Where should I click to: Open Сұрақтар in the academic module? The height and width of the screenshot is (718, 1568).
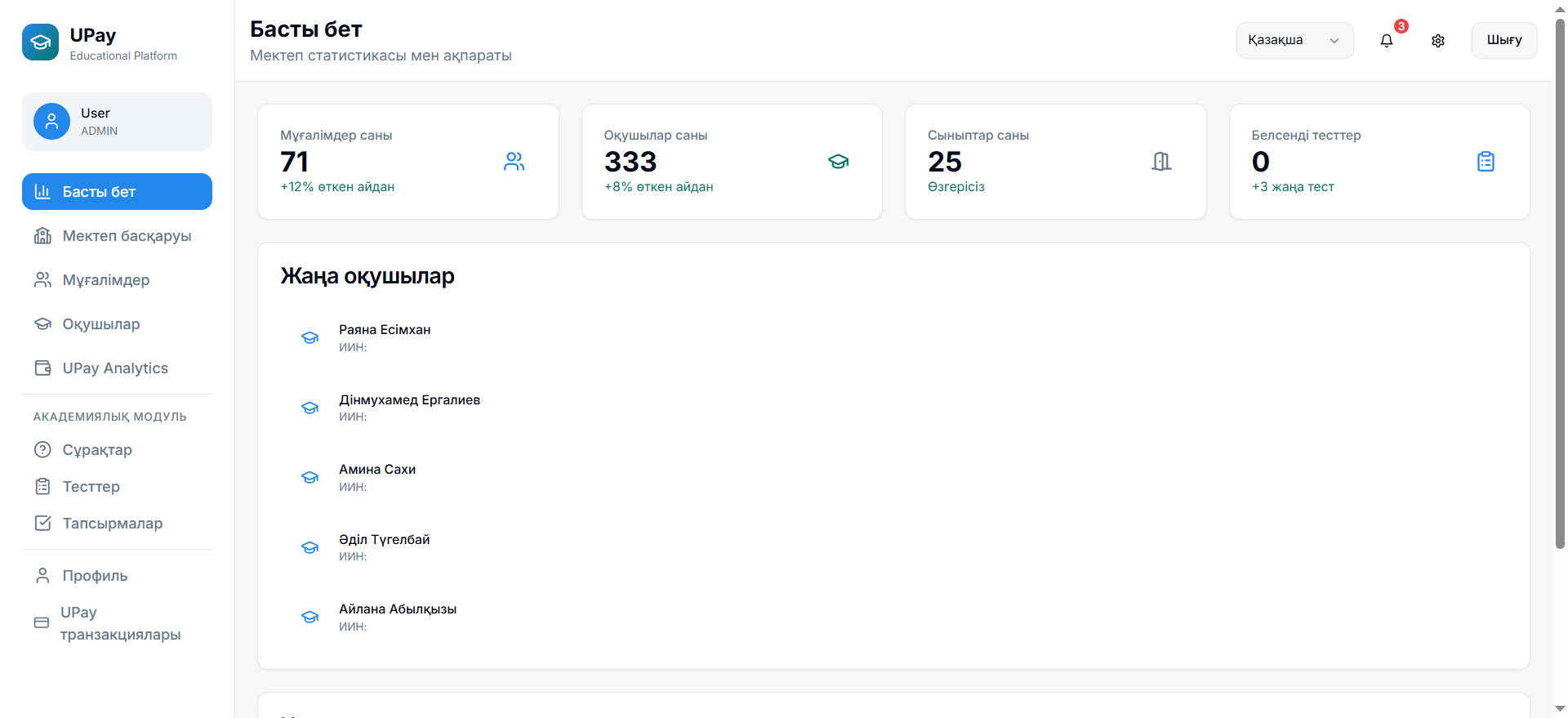(117, 449)
